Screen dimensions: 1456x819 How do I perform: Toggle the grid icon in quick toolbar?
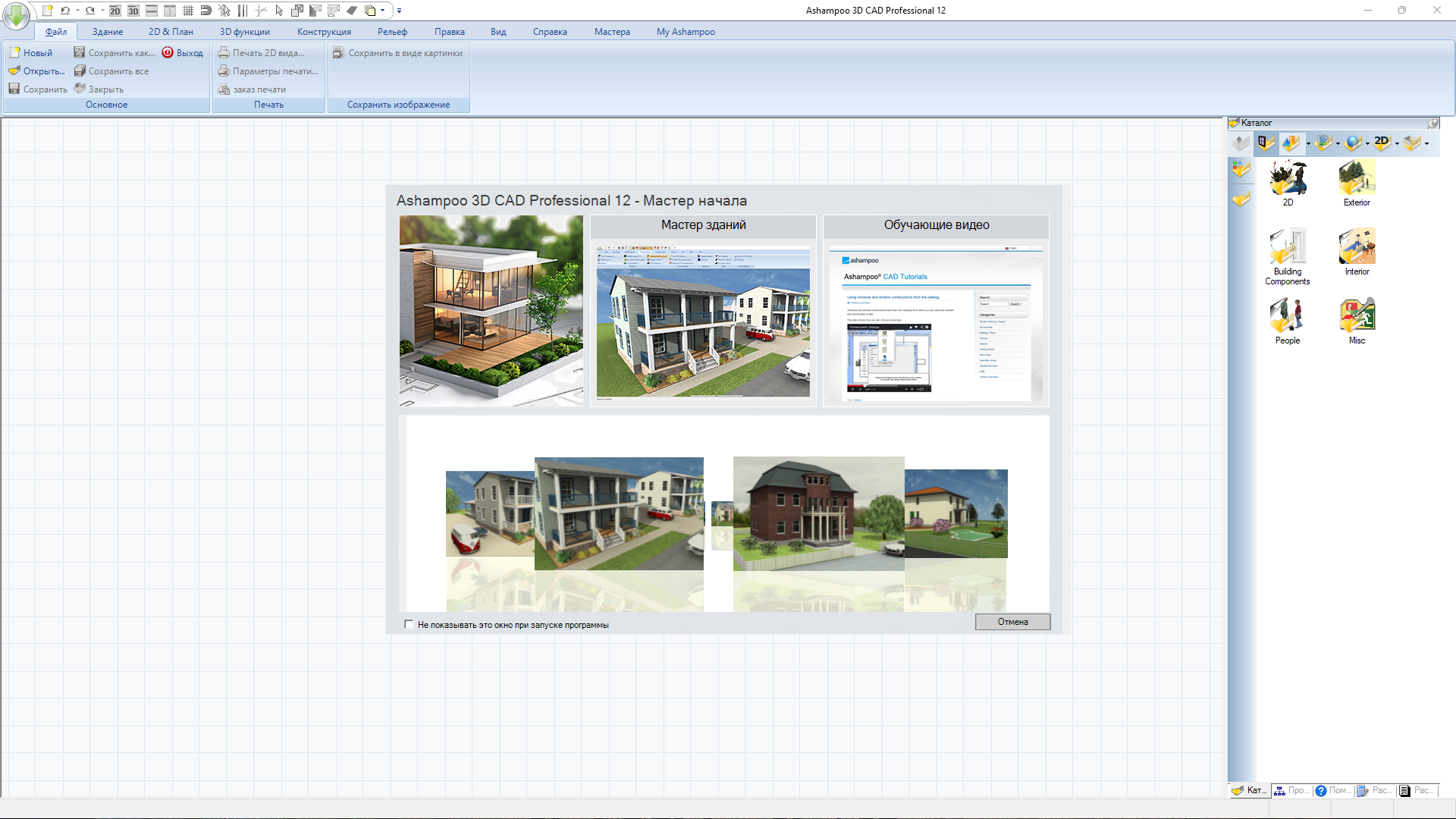pyautogui.click(x=187, y=11)
